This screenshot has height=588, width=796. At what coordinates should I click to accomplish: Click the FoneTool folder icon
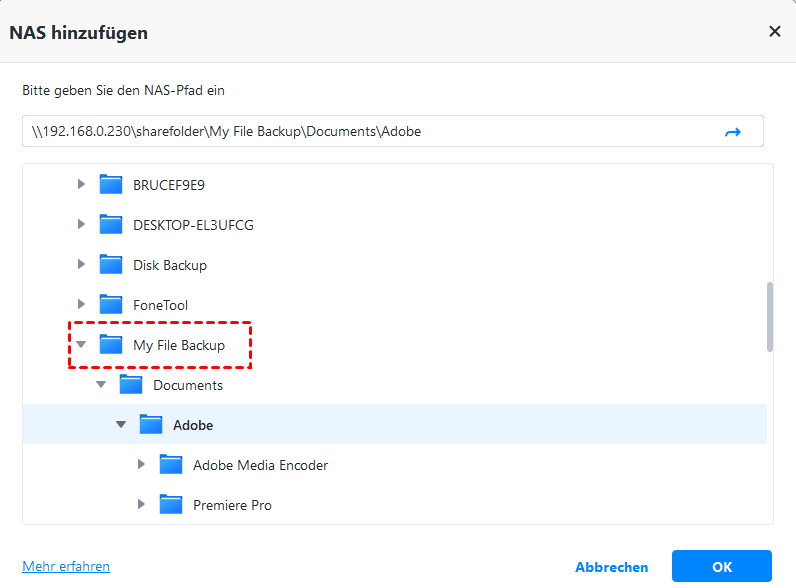click(111, 305)
